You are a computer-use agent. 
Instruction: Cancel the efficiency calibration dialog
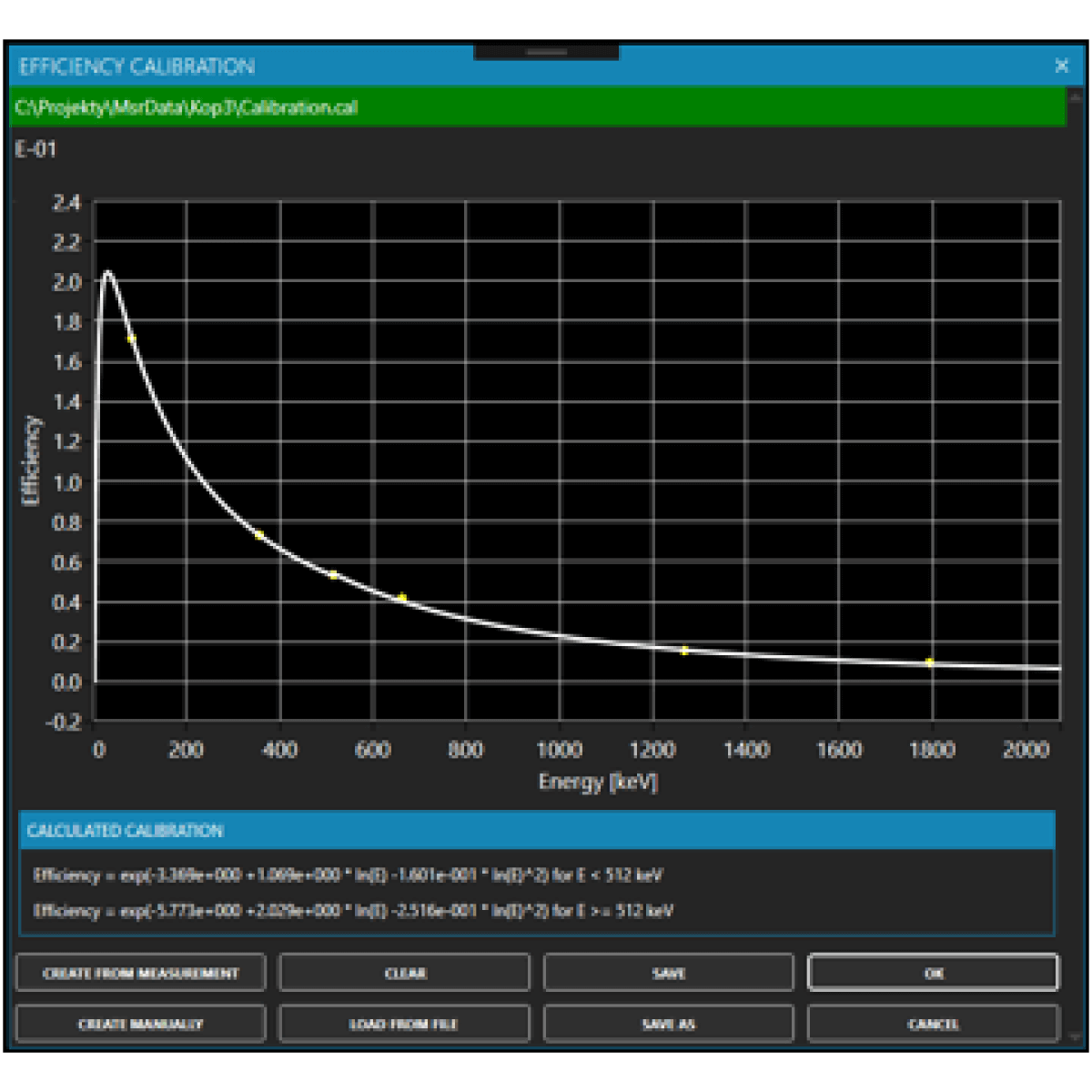[933, 1024]
